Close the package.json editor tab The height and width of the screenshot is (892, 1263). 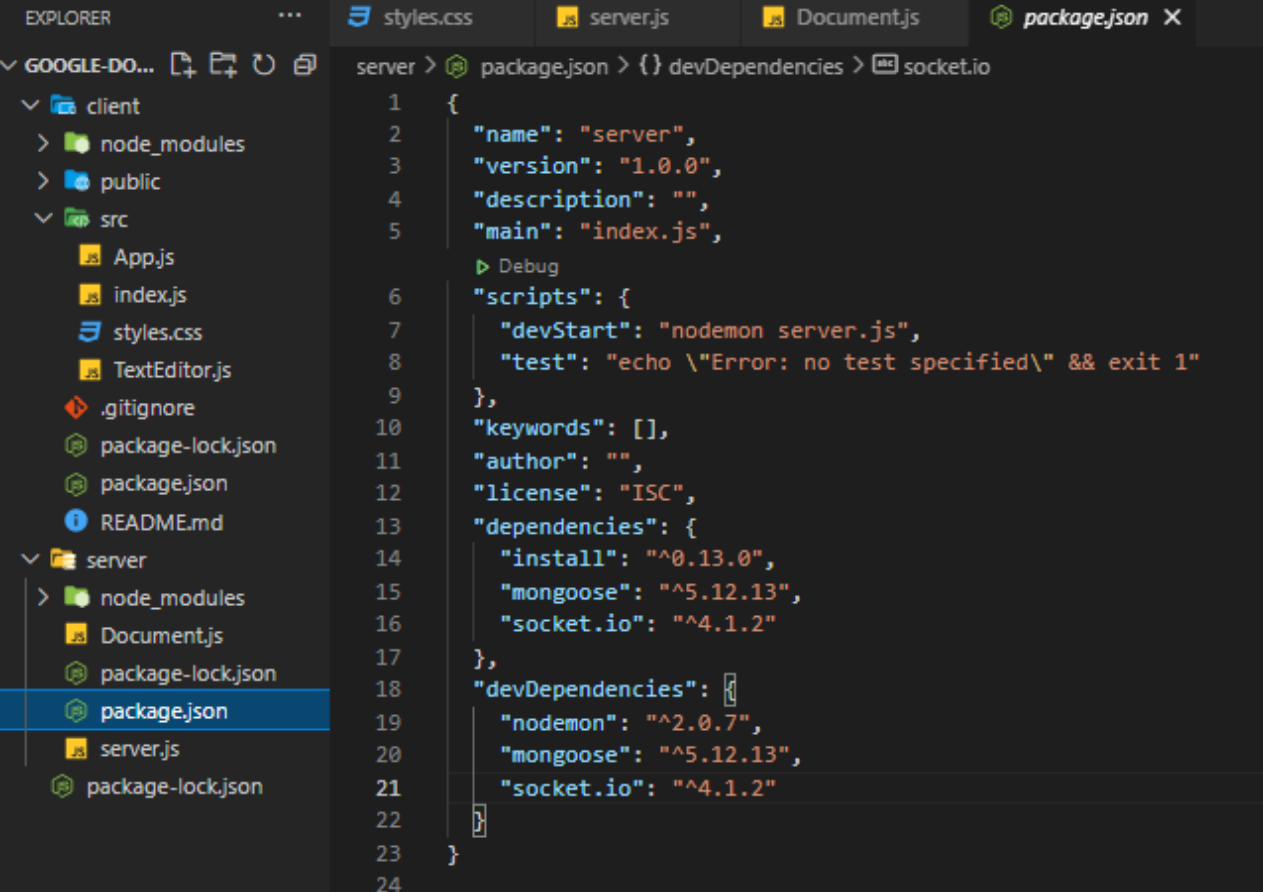(x=1174, y=18)
